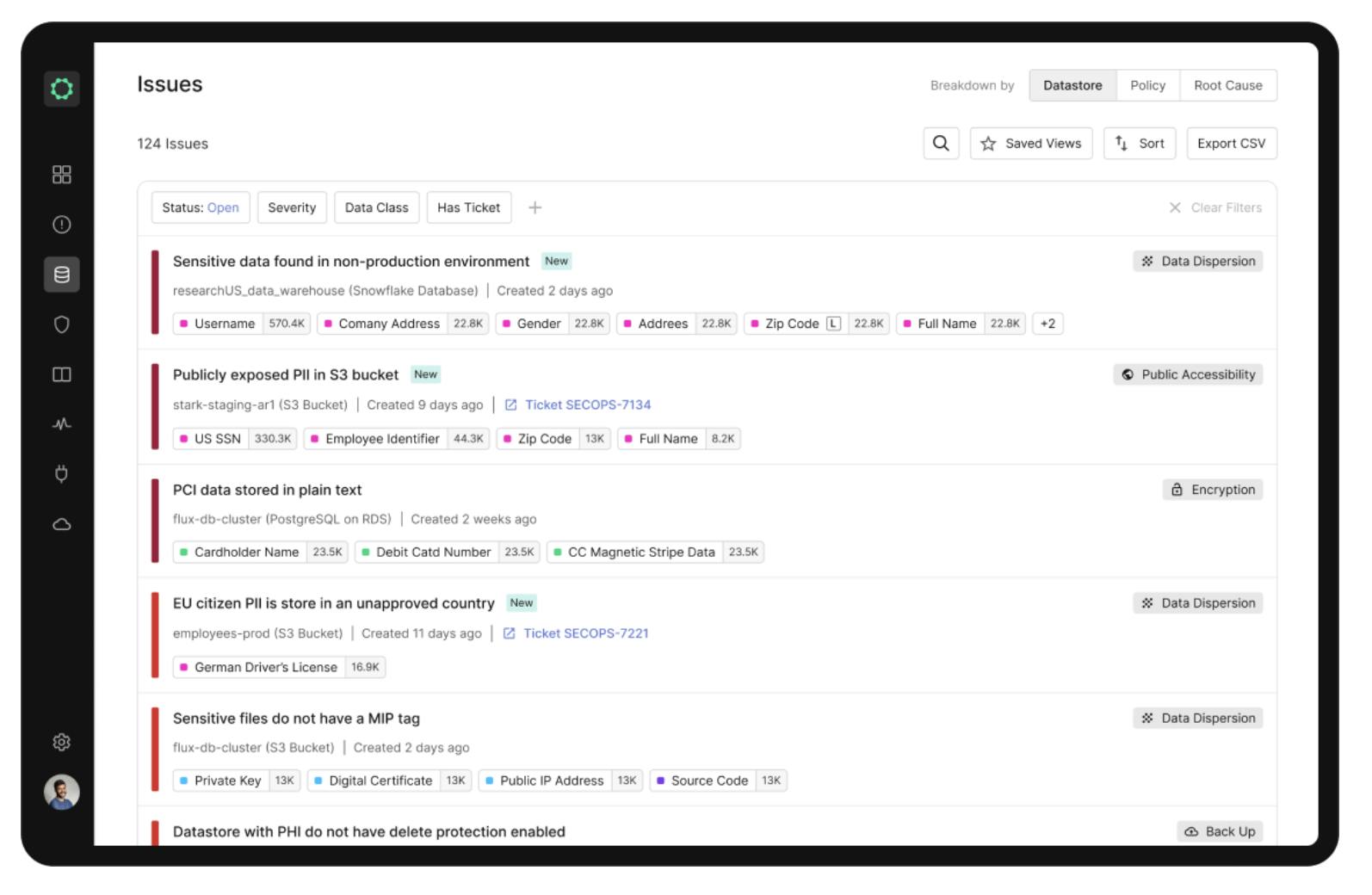Click Clear Filters
The image size is (1372, 895).
pyautogui.click(x=1215, y=207)
